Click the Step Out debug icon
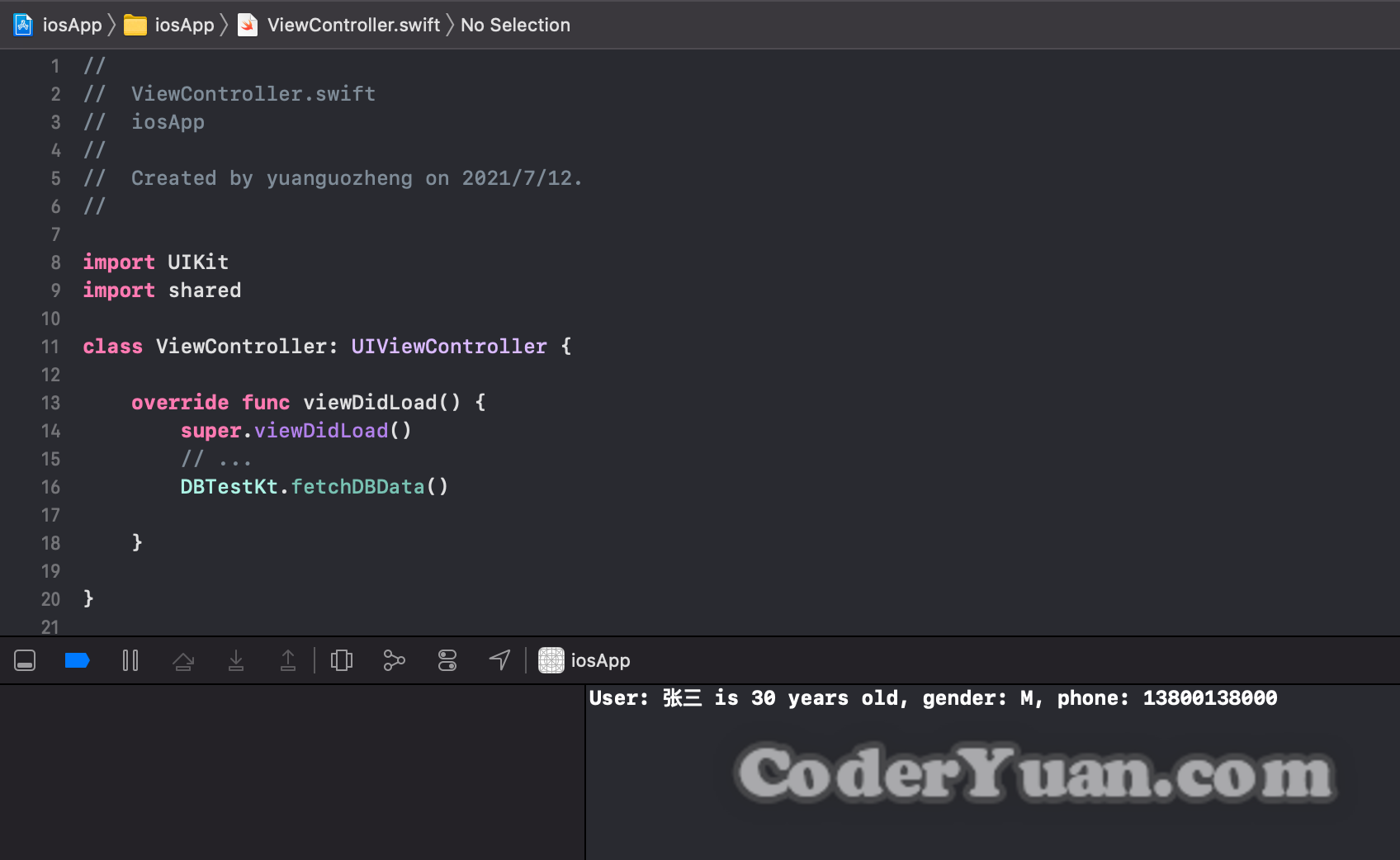This screenshot has height=860, width=1400. coord(288,660)
